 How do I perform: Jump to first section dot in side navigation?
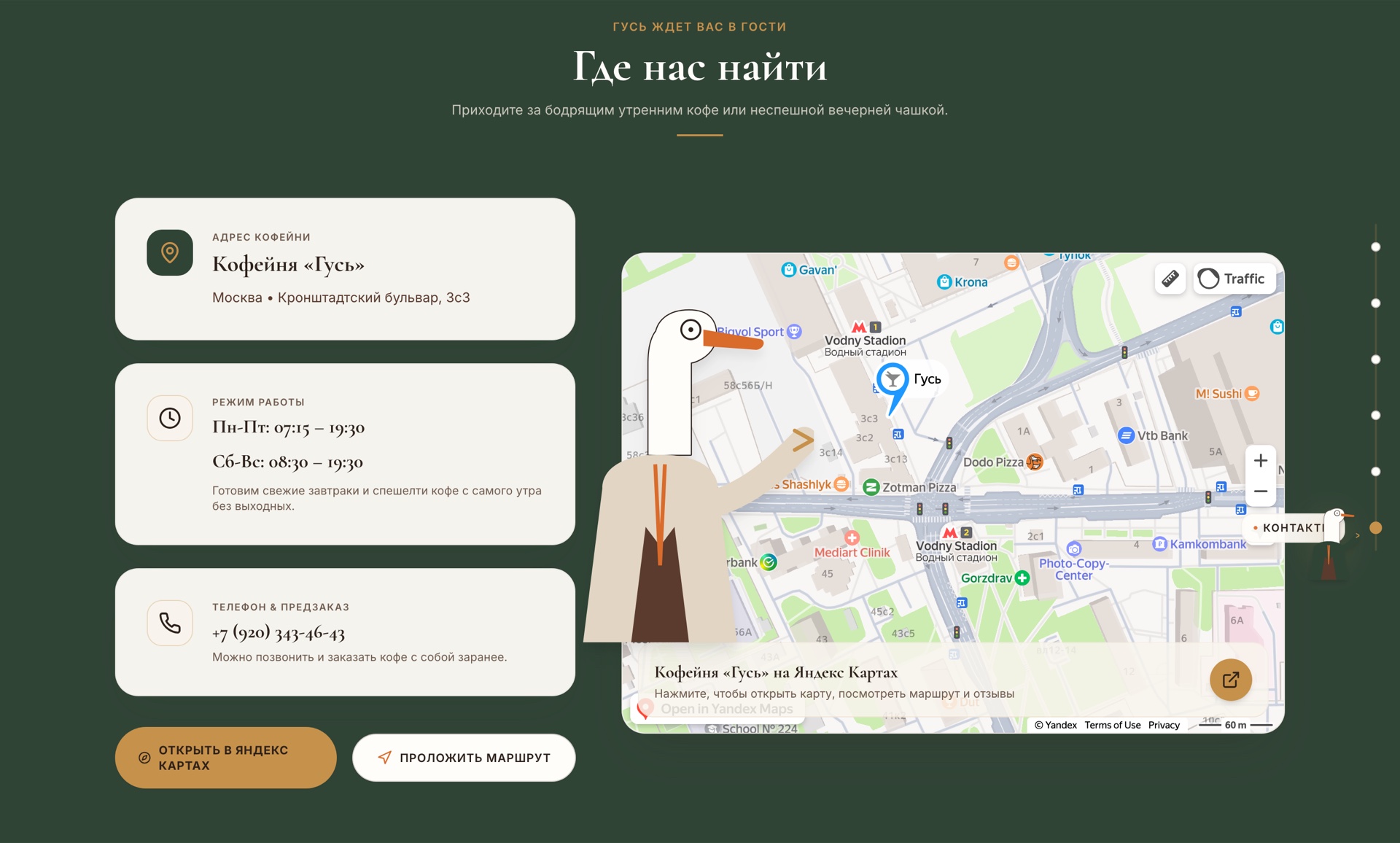1376,247
